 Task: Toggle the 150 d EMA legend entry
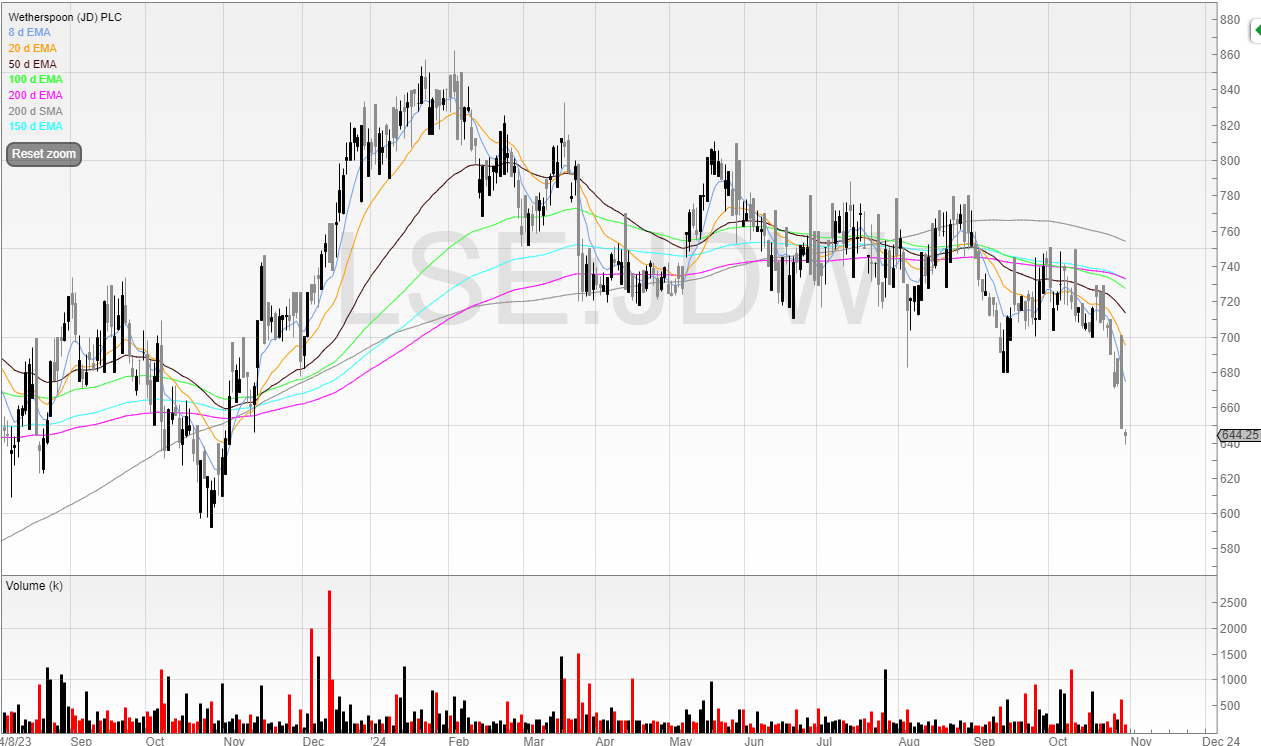click(36, 126)
